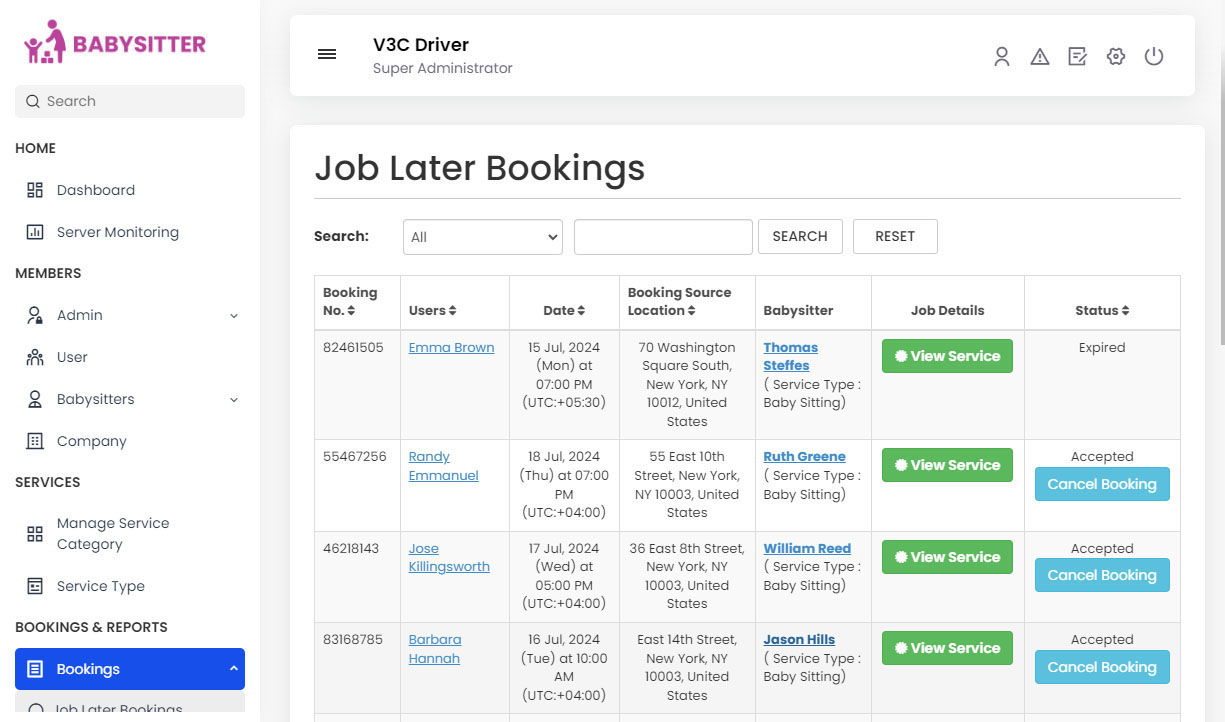Open Manage Service Category
This screenshot has height=722, width=1225.
114,533
